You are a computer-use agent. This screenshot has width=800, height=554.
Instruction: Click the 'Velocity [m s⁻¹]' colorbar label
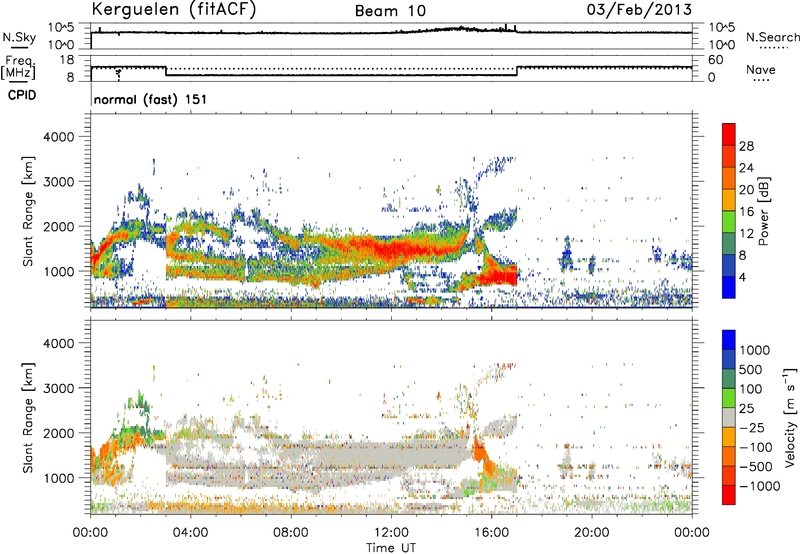(790, 417)
